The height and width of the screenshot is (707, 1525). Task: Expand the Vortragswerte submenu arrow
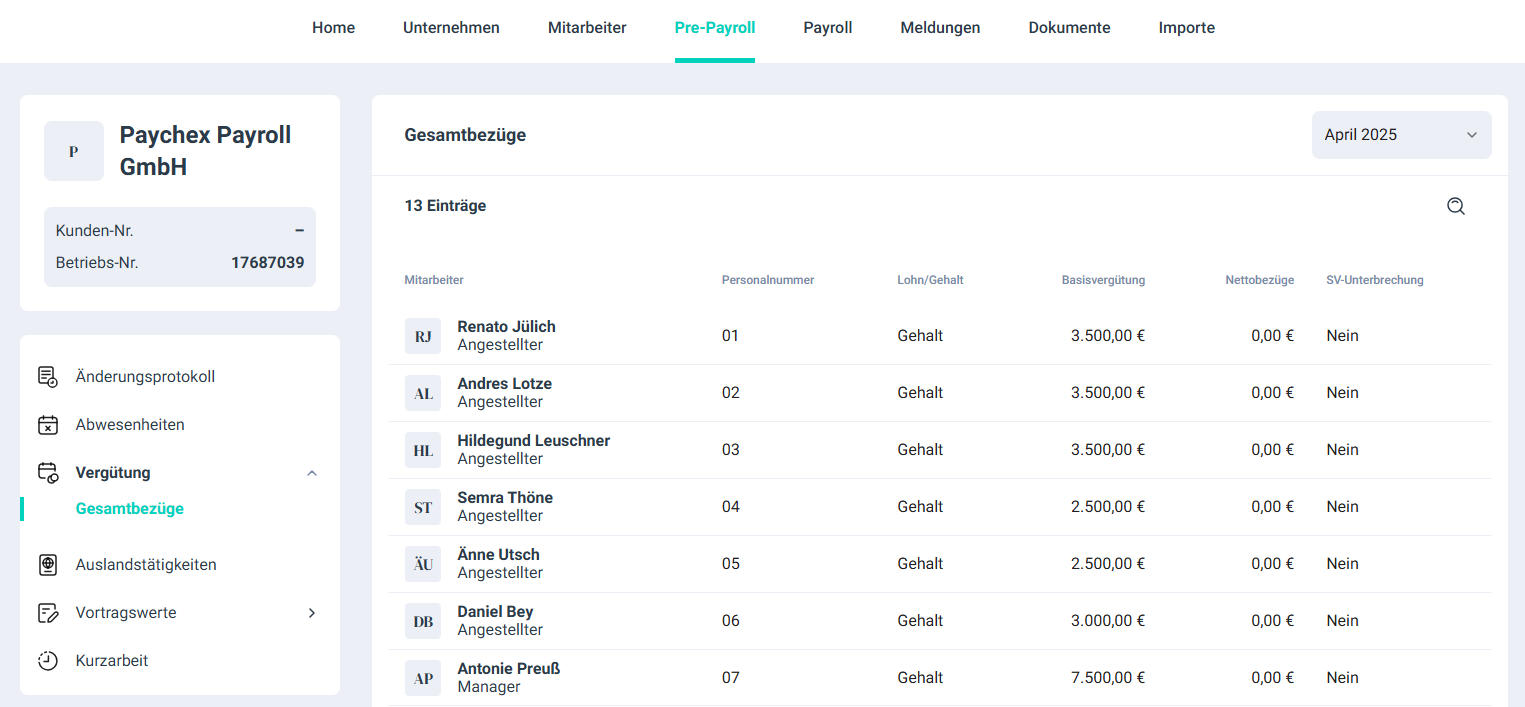coord(312,613)
